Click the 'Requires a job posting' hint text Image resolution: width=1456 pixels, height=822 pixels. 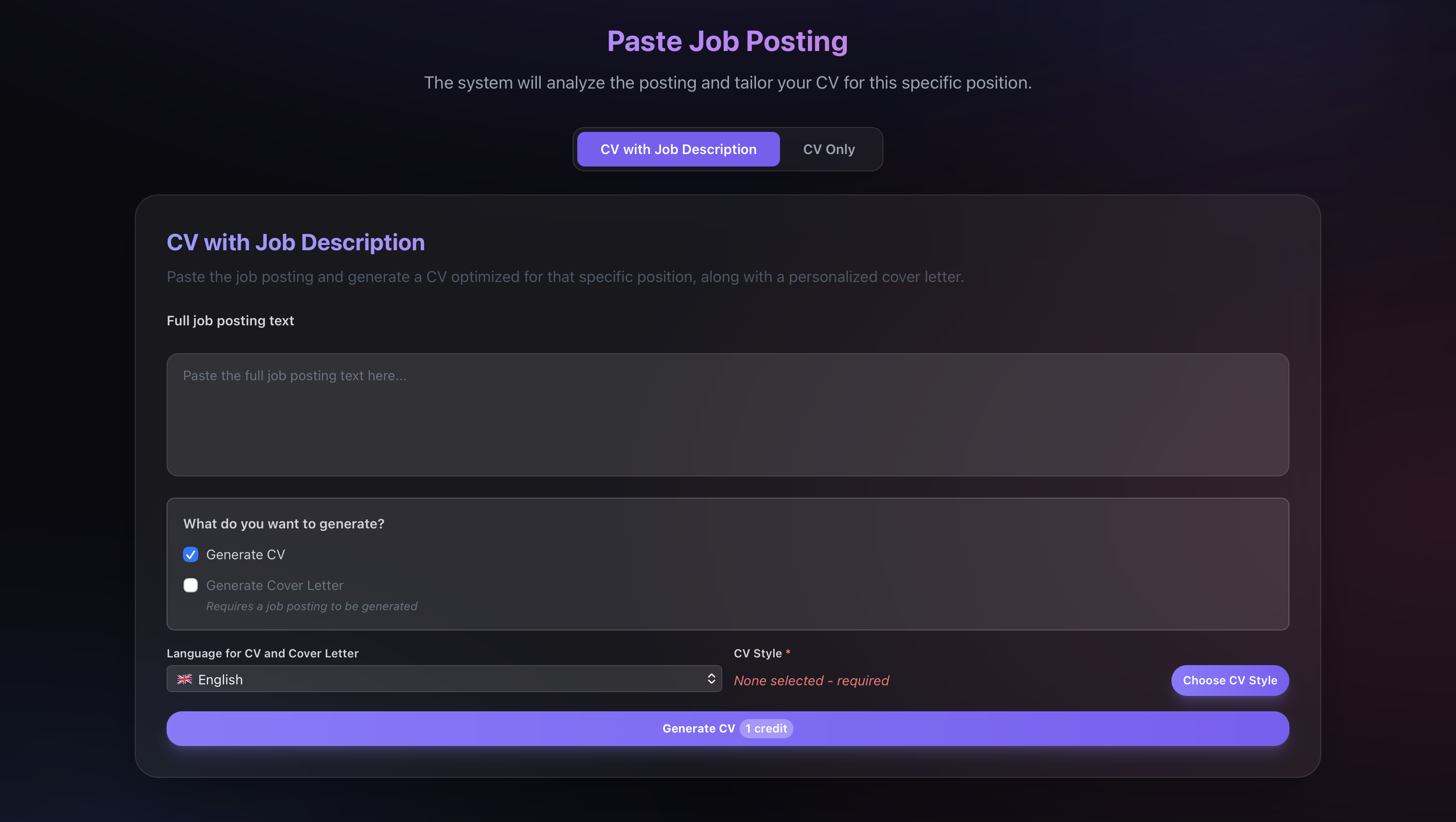click(x=312, y=606)
